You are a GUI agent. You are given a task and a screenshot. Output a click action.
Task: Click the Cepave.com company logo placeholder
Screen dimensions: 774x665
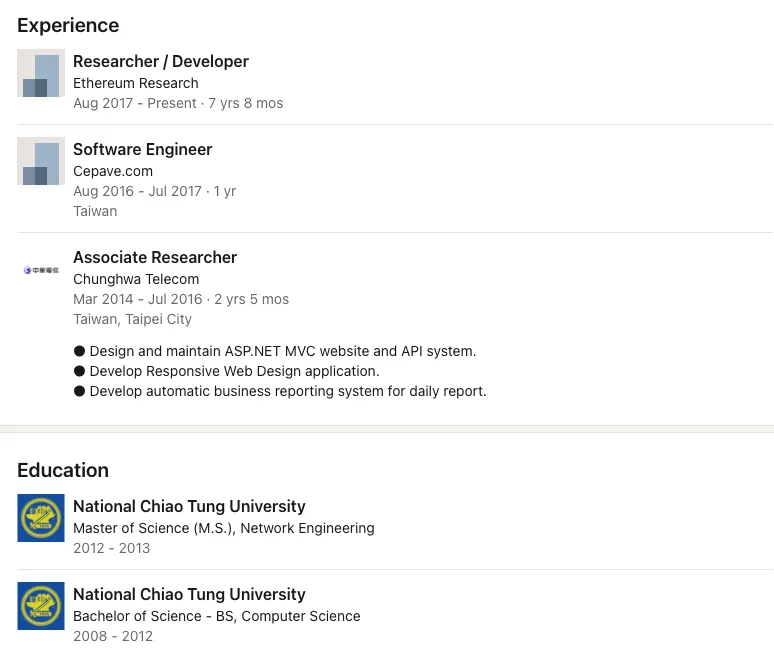pos(41,161)
